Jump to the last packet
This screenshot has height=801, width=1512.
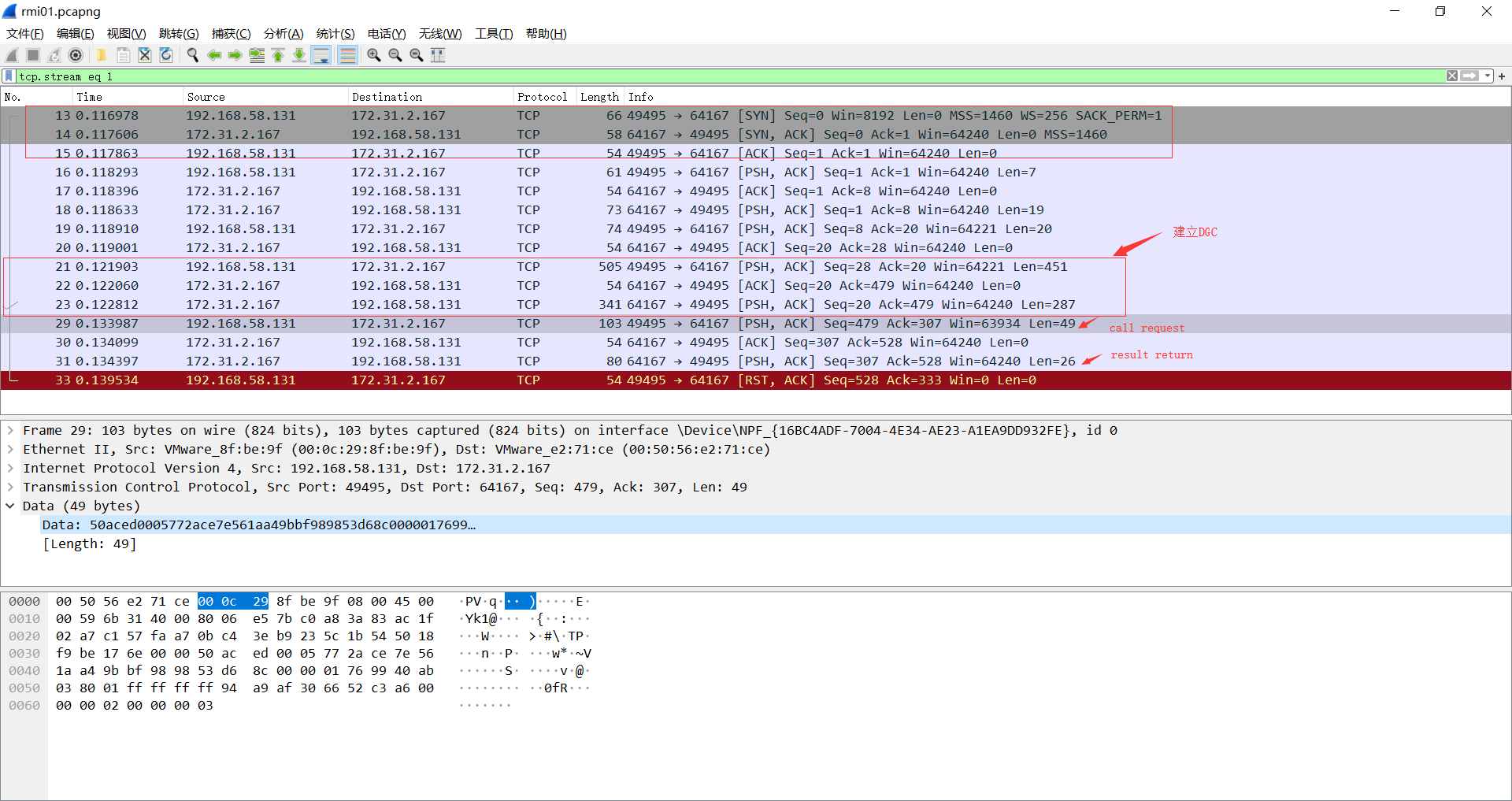[x=299, y=55]
